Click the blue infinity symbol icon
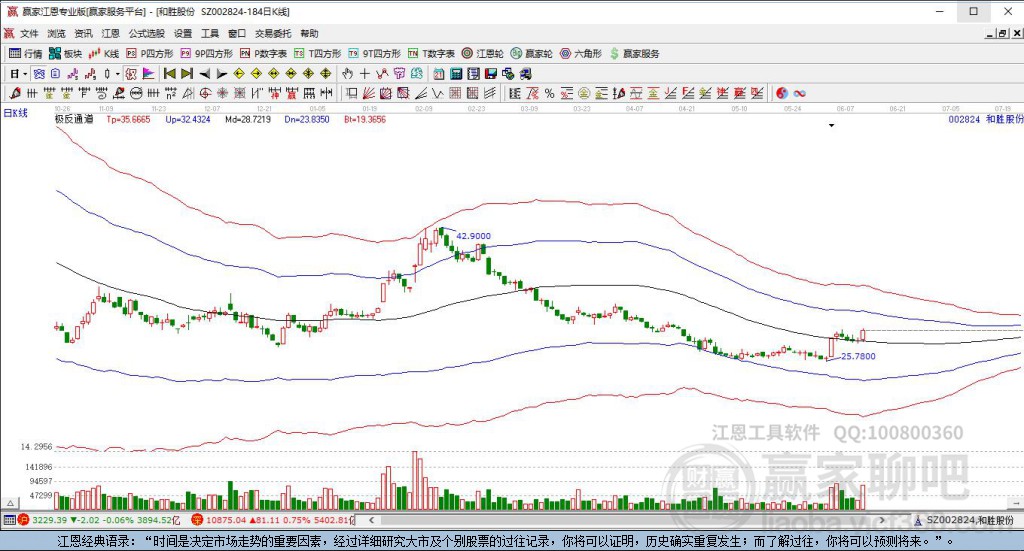 point(799,93)
